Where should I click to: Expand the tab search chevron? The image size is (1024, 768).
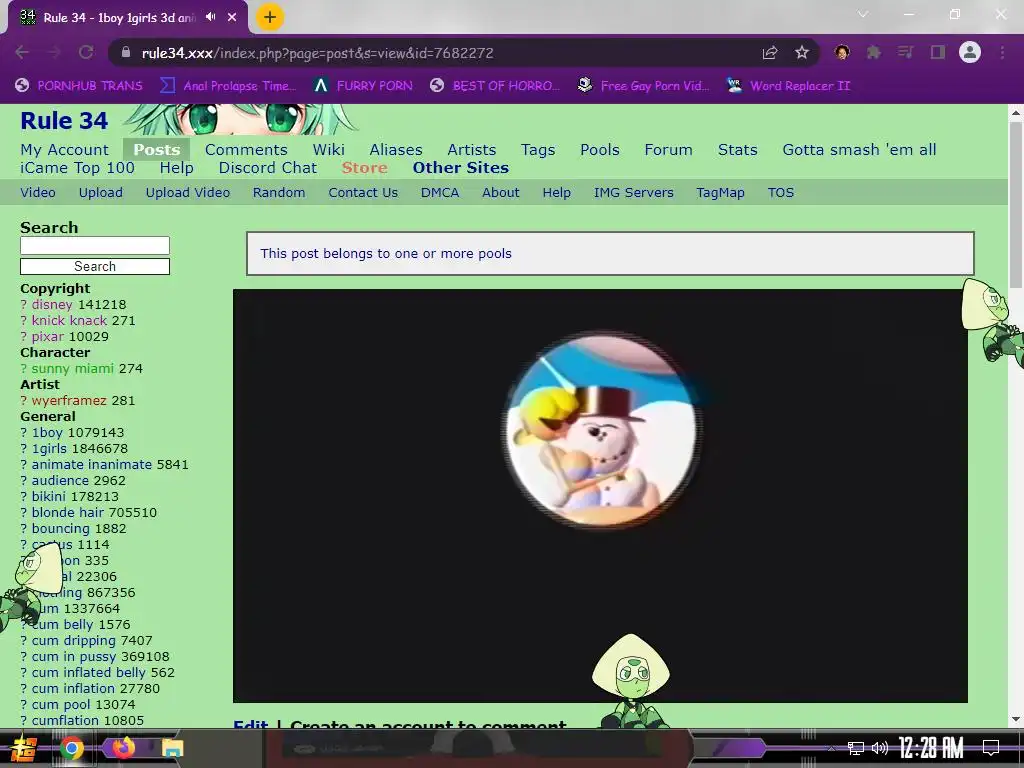(863, 14)
